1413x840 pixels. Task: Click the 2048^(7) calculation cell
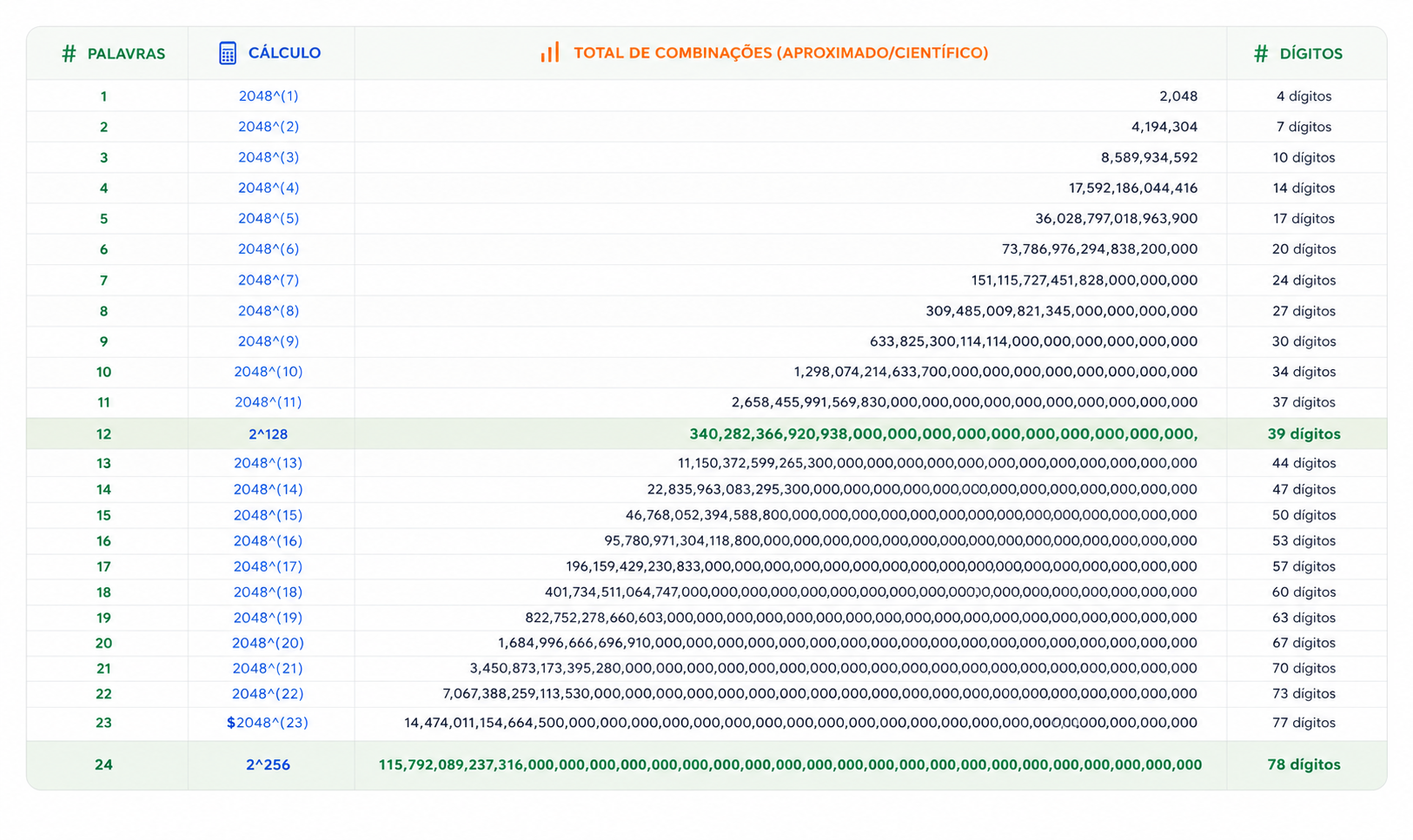click(269, 280)
